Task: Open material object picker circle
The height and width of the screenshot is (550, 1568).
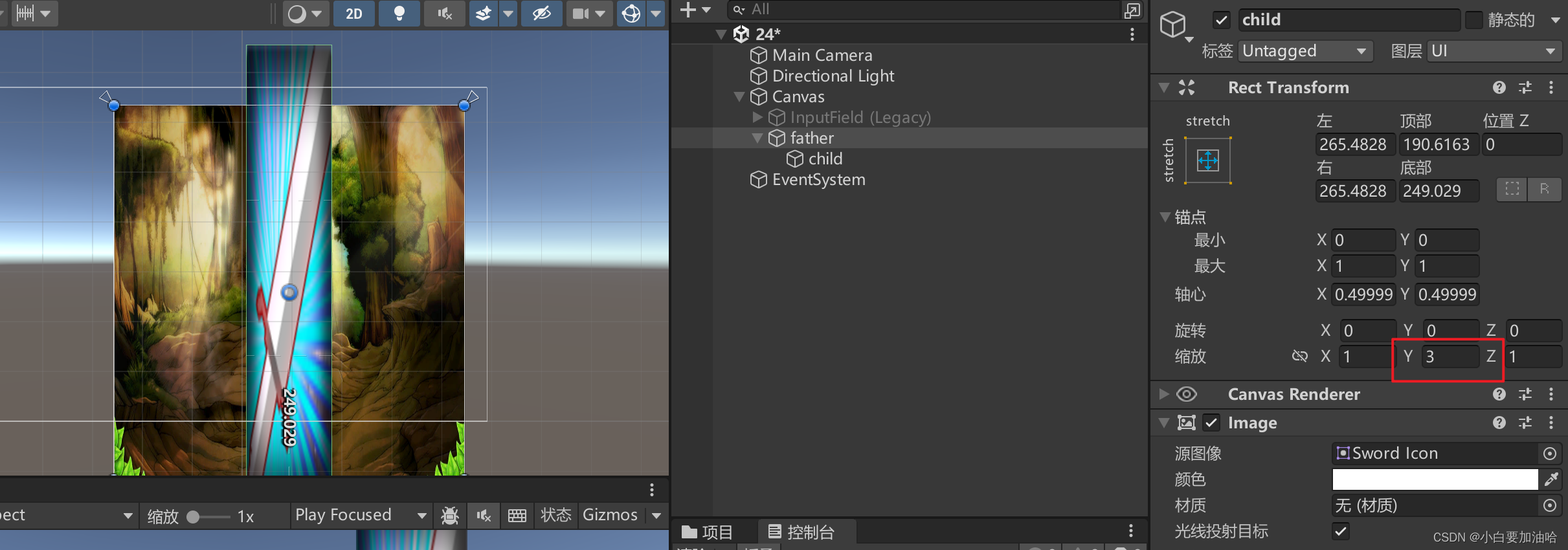Action: pyautogui.click(x=1550, y=505)
